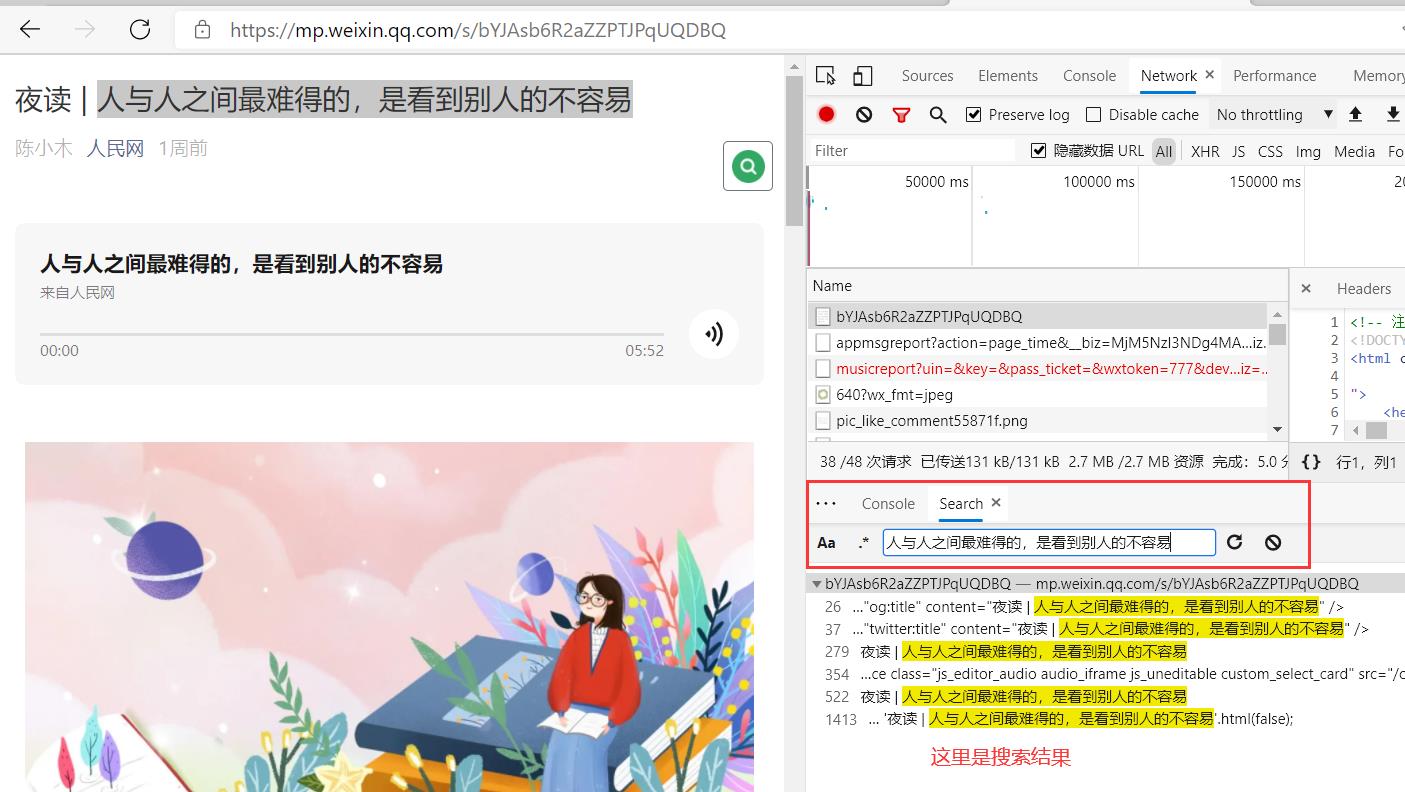The height and width of the screenshot is (792, 1405).
Task: Clear search results with the cancel icon
Action: click(1273, 542)
